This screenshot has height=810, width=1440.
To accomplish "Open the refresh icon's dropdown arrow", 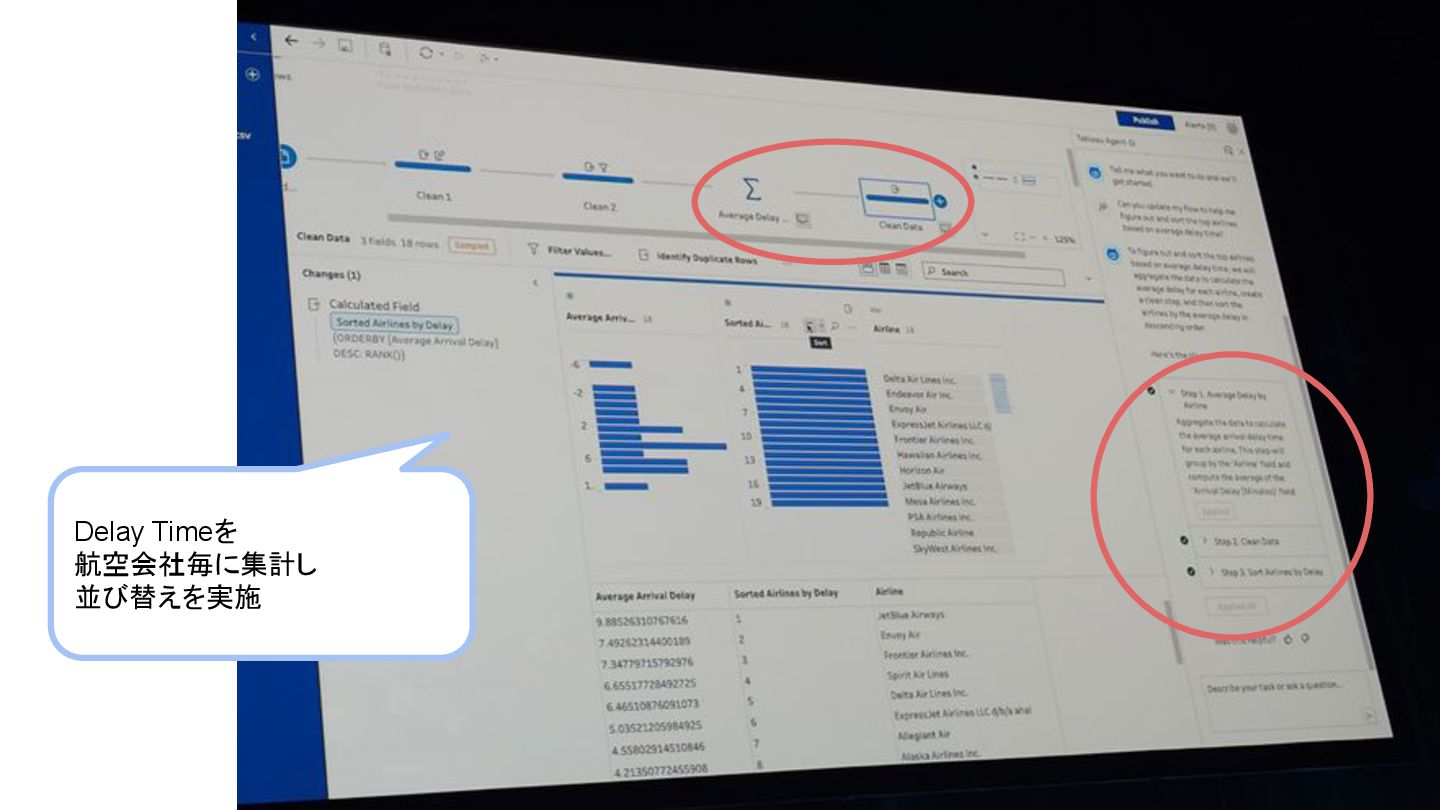I will (440, 53).
